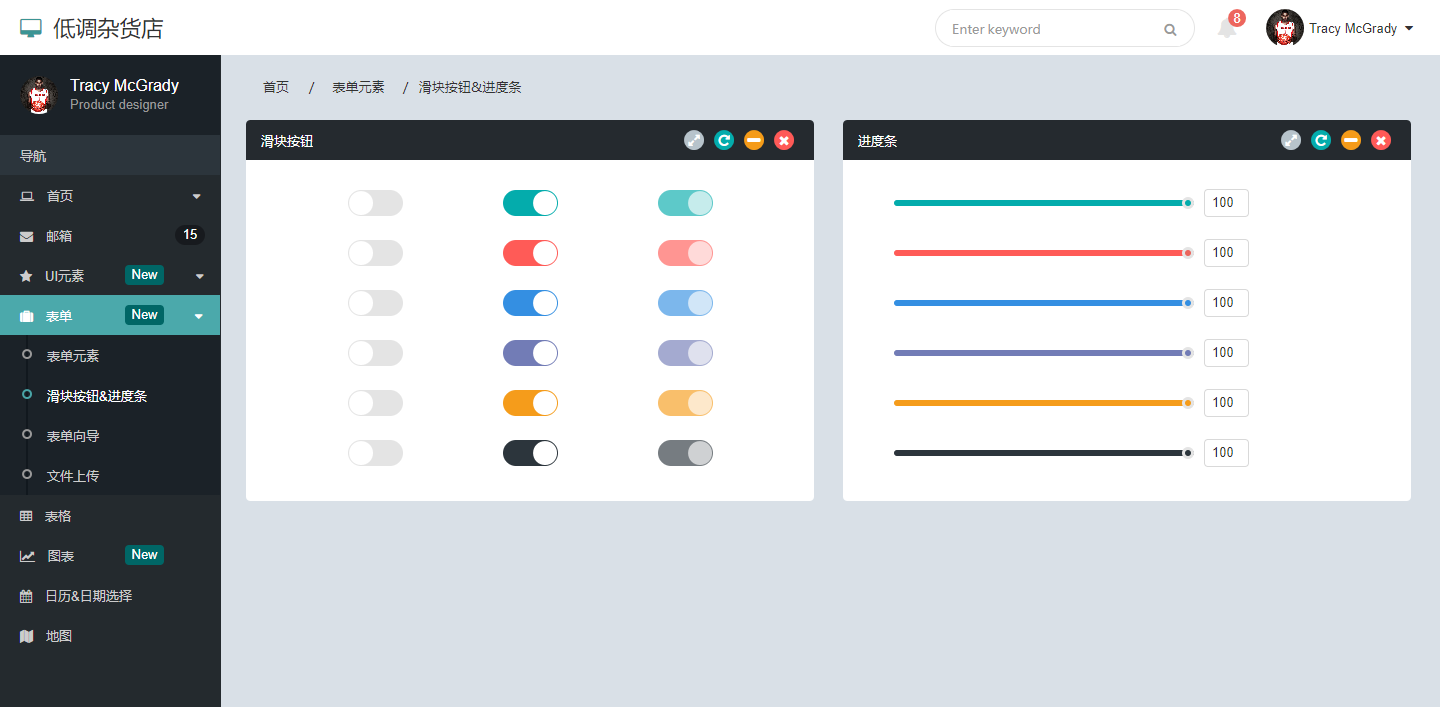Go to 表单元素 in the breadcrumb
The width and height of the screenshot is (1441, 707).
358,87
